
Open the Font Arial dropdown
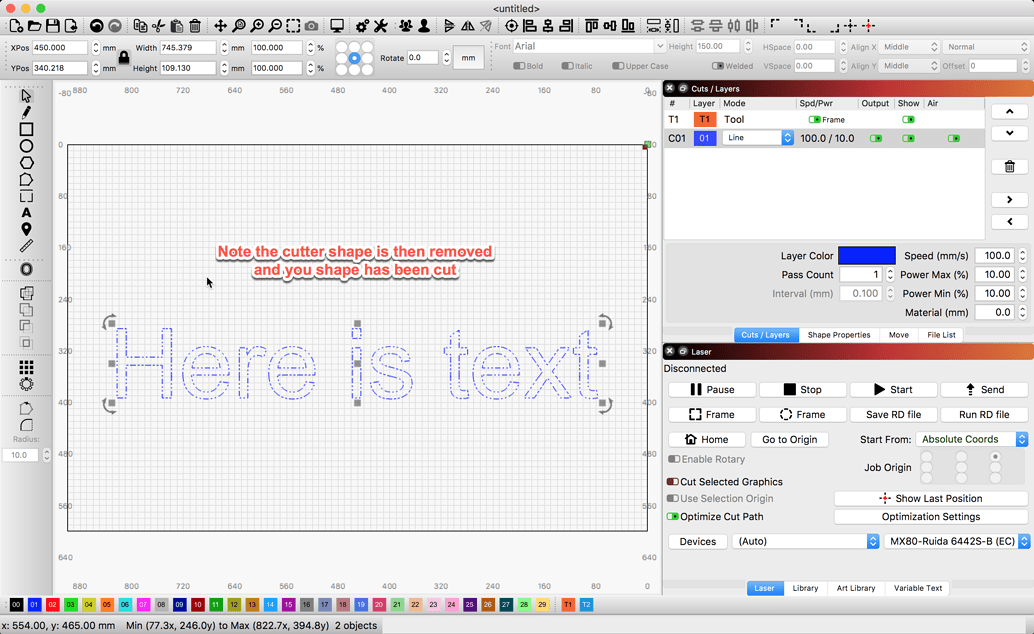(x=589, y=46)
